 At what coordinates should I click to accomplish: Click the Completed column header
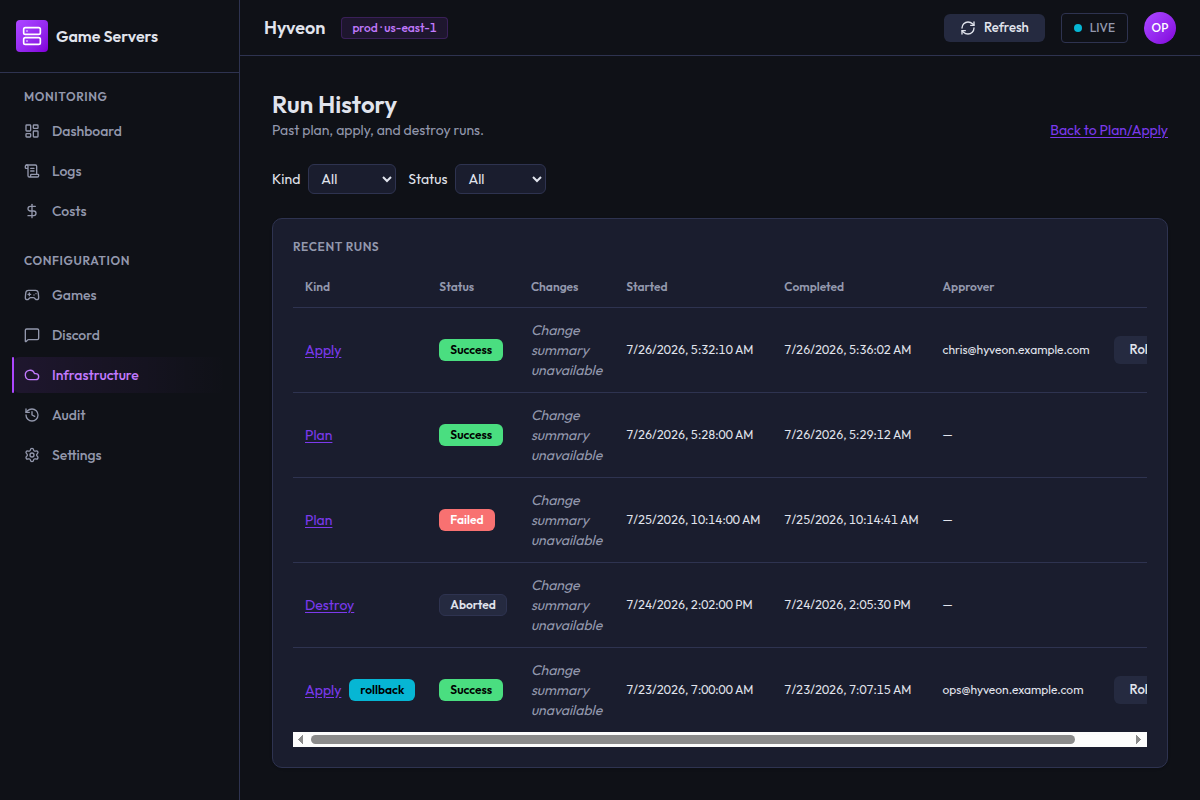click(814, 287)
